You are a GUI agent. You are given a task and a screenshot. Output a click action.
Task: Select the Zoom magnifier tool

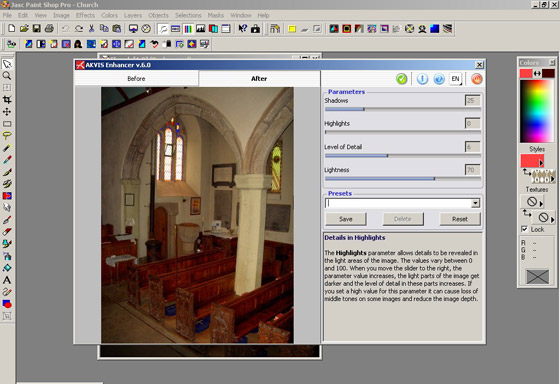(x=7, y=76)
